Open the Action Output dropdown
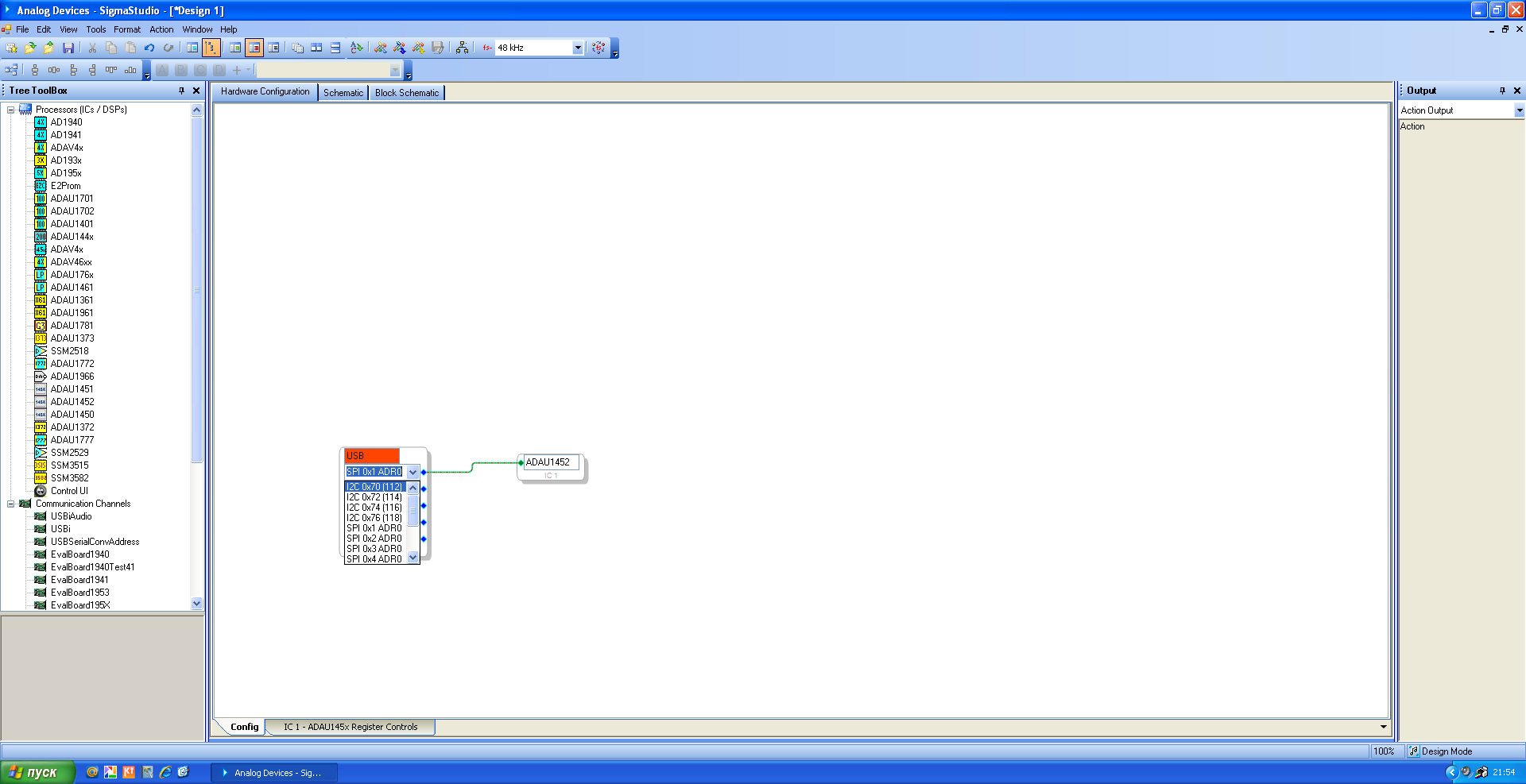Image resolution: width=1526 pixels, height=784 pixels. pos(1519,110)
